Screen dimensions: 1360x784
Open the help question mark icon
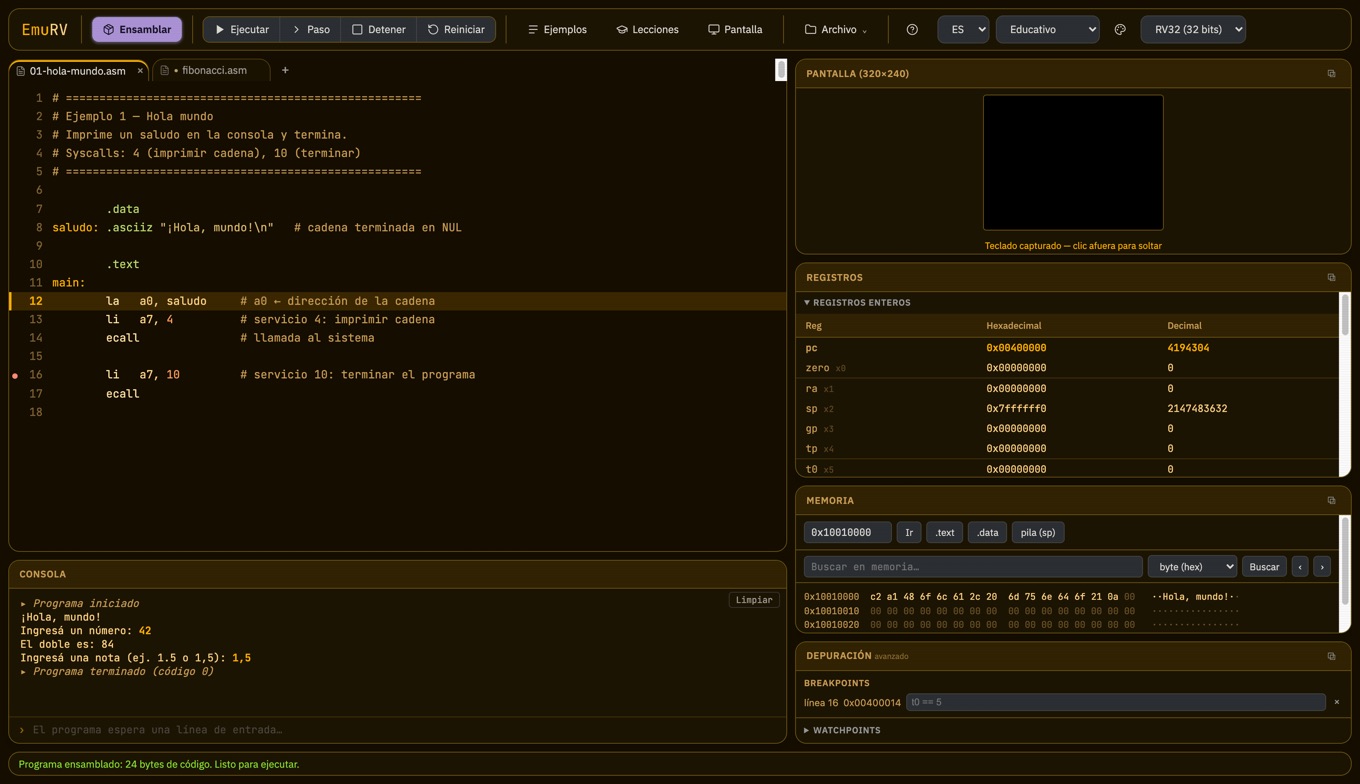pyautogui.click(x=912, y=30)
